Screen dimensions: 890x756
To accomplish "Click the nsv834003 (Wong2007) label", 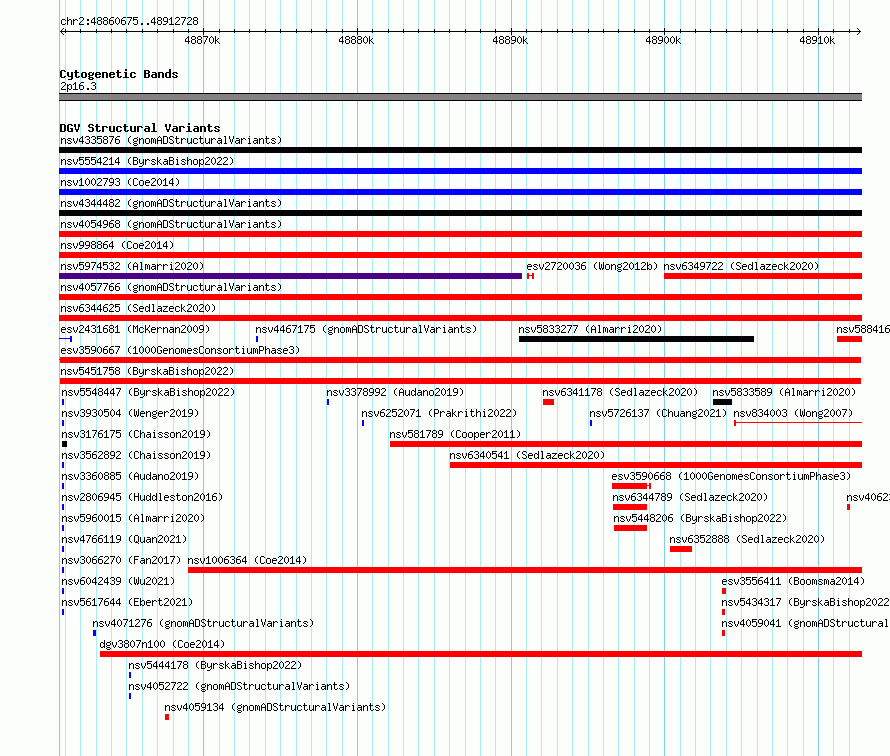I will pos(793,413).
